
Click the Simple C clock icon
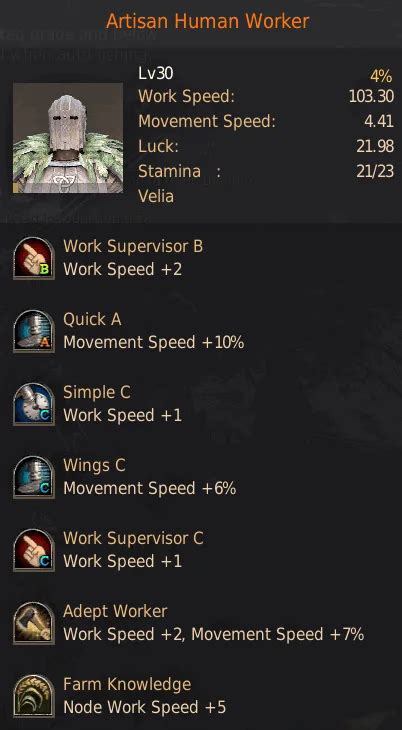pyautogui.click(x=34, y=404)
